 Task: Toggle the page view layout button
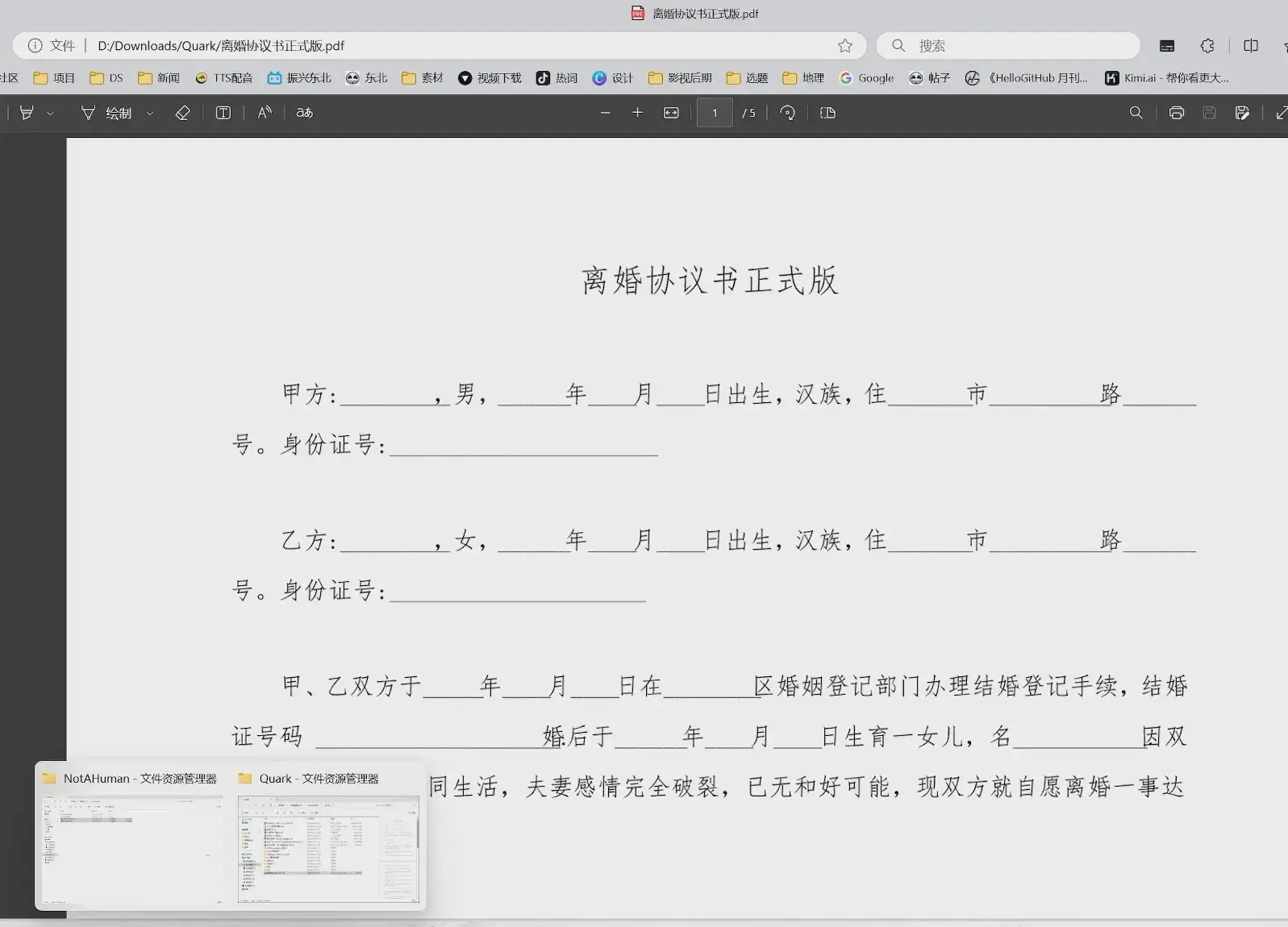[827, 113]
